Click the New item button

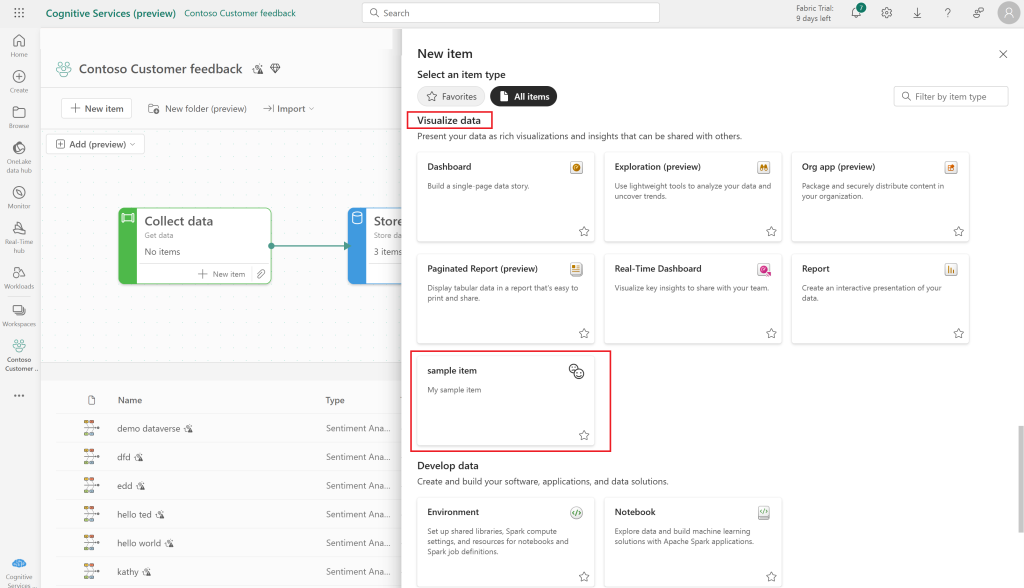pyautogui.click(x=96, y=108)
